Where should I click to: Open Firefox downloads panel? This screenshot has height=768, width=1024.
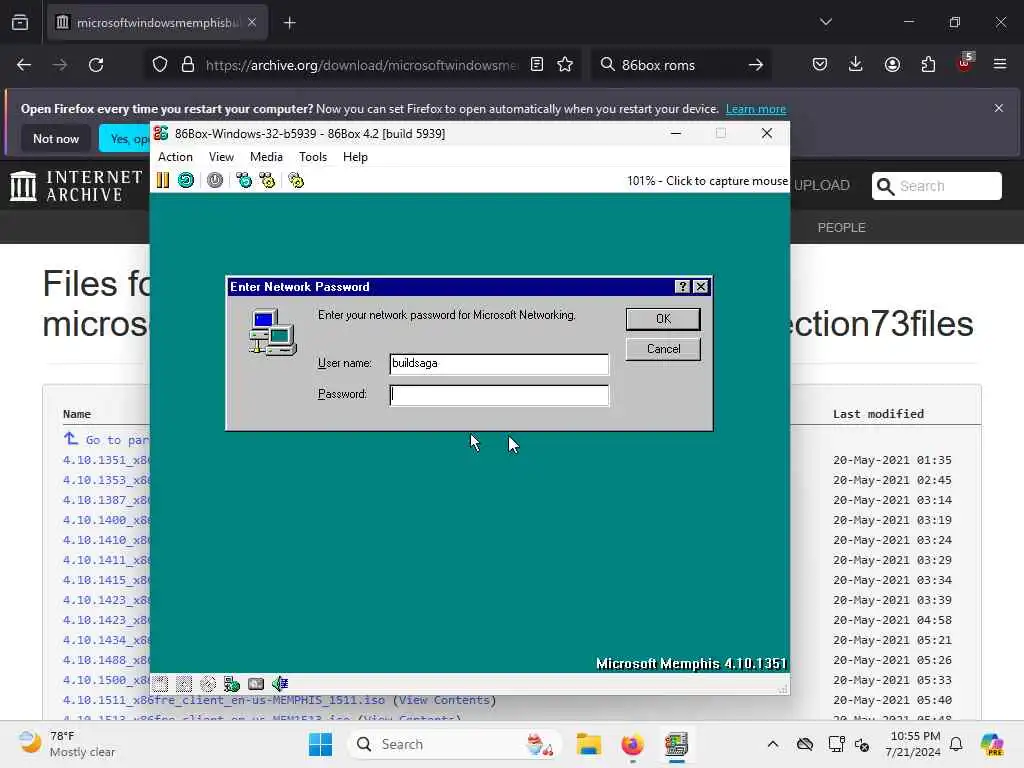coord(856,65)
